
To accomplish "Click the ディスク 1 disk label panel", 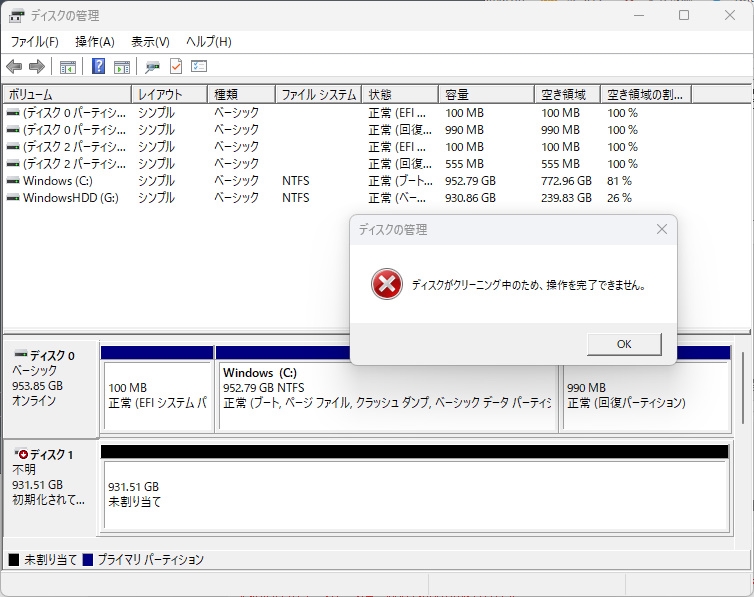I will 50,487.
